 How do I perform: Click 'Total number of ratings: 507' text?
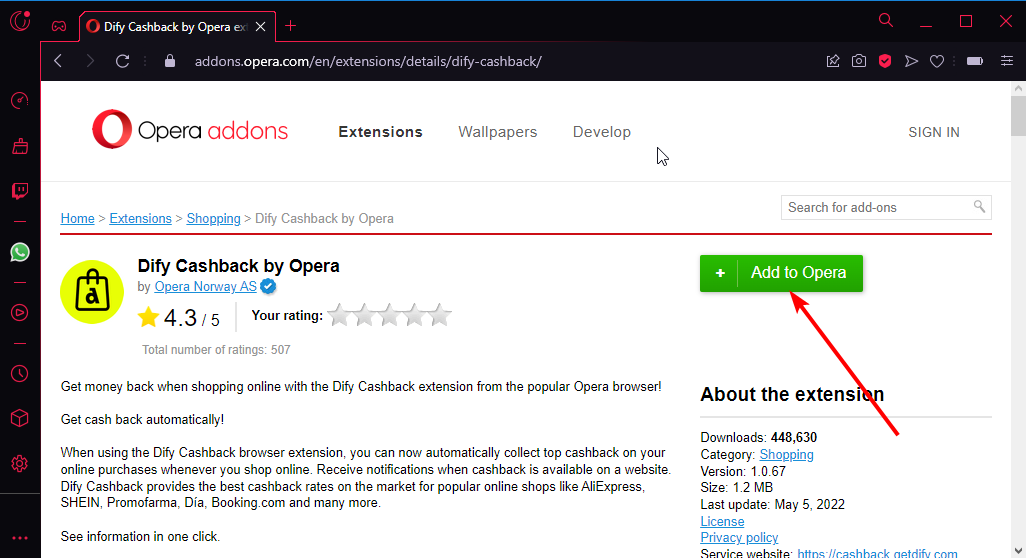(x=216, y=350)
